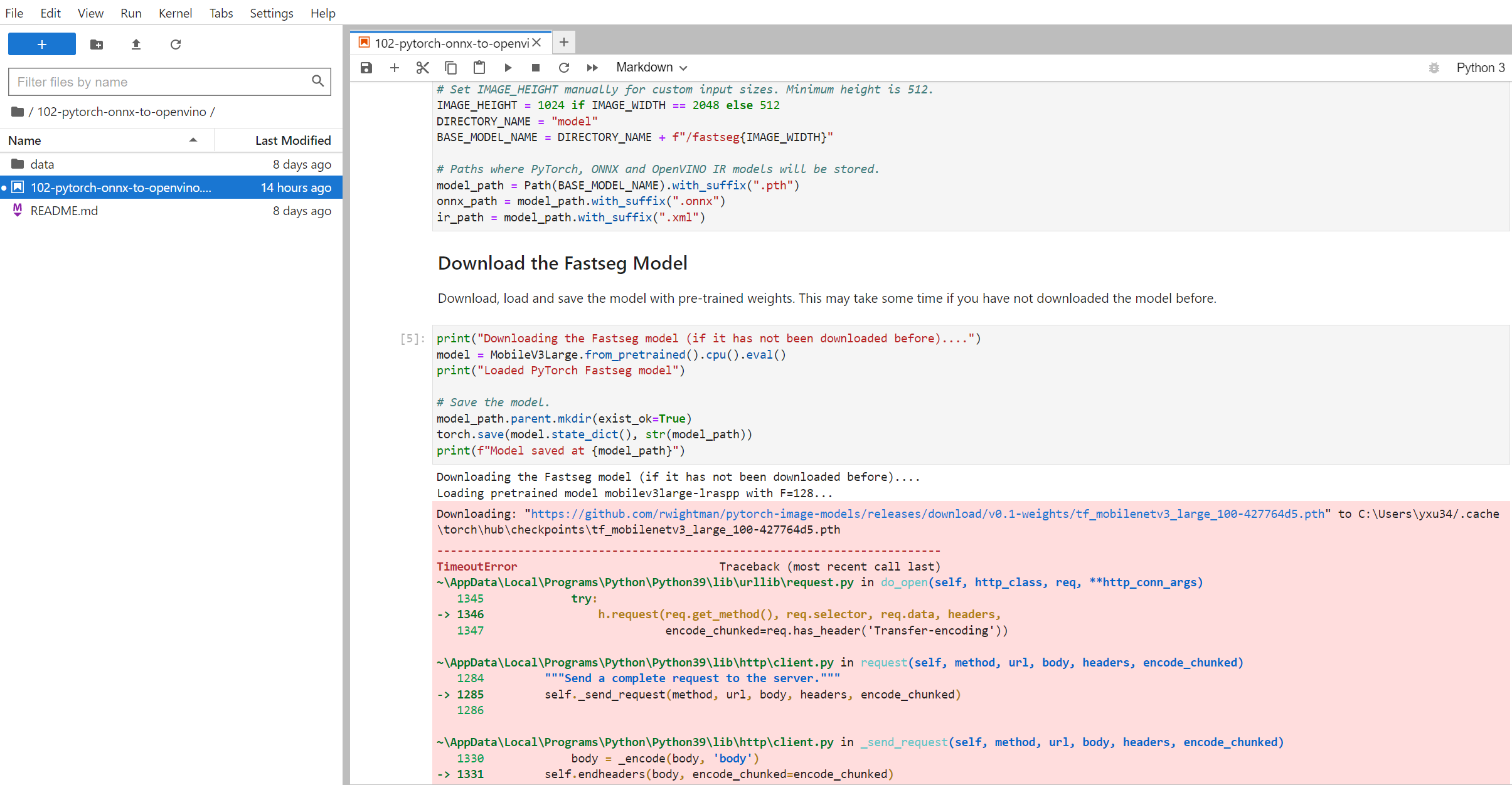This screenshot has height=785, width=1512.
Task: Run the selected cell
Action: click(508, 67)
